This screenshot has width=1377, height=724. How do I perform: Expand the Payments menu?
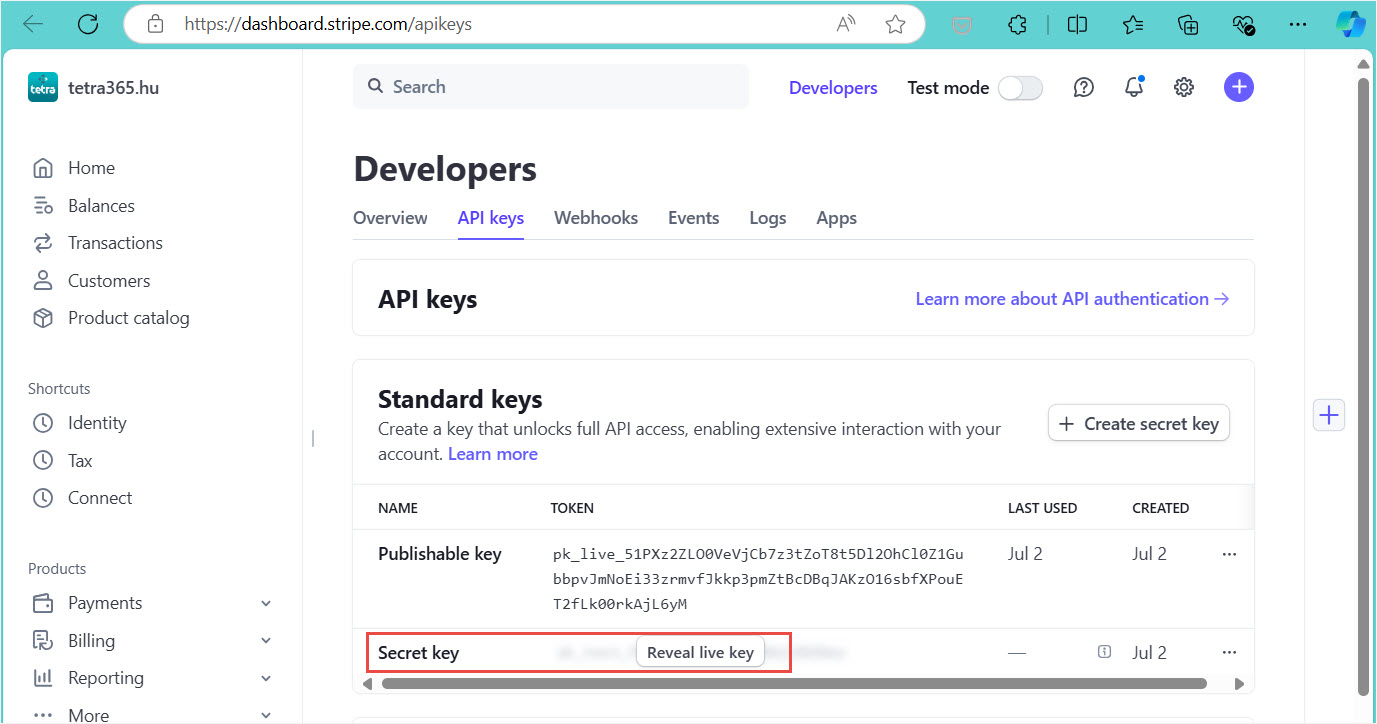(x=265, y=603)
